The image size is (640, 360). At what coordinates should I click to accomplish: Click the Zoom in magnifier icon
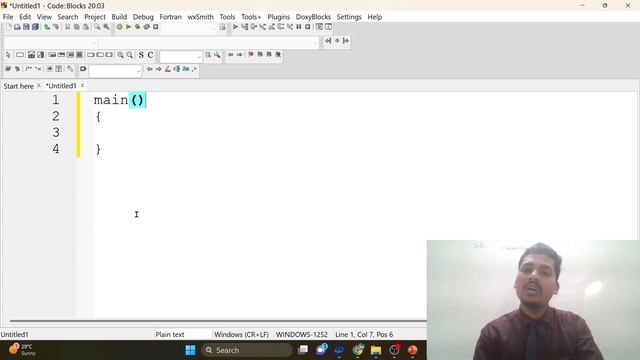(120, 55)
